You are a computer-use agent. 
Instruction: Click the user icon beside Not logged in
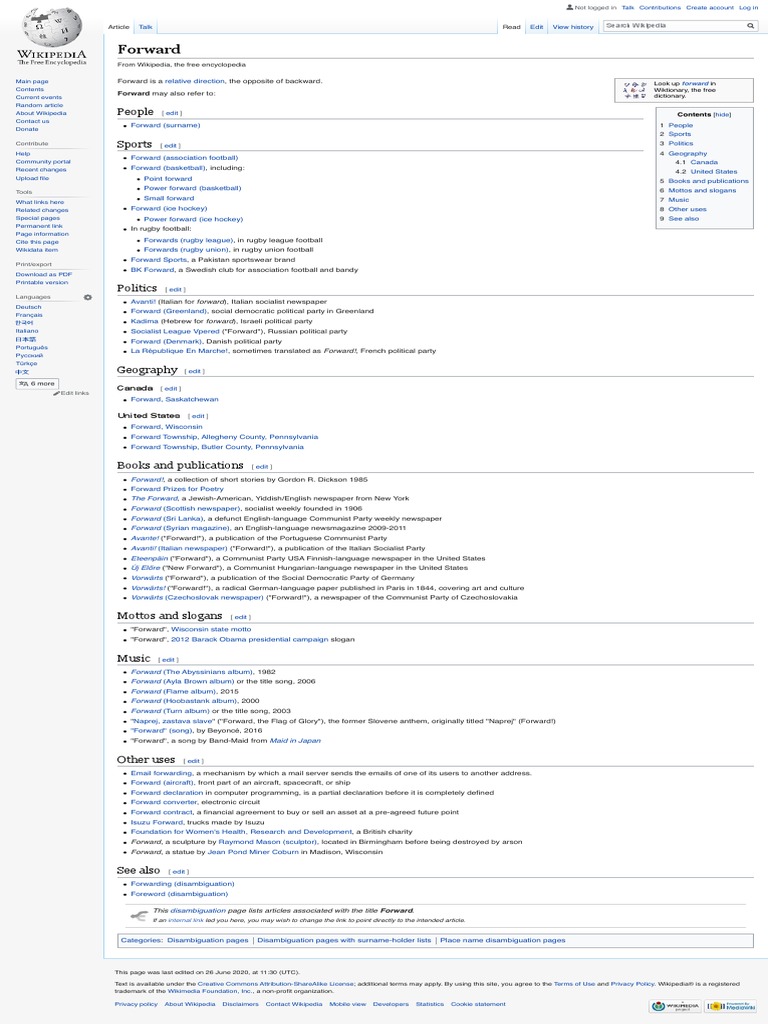(x=569, y=7)
